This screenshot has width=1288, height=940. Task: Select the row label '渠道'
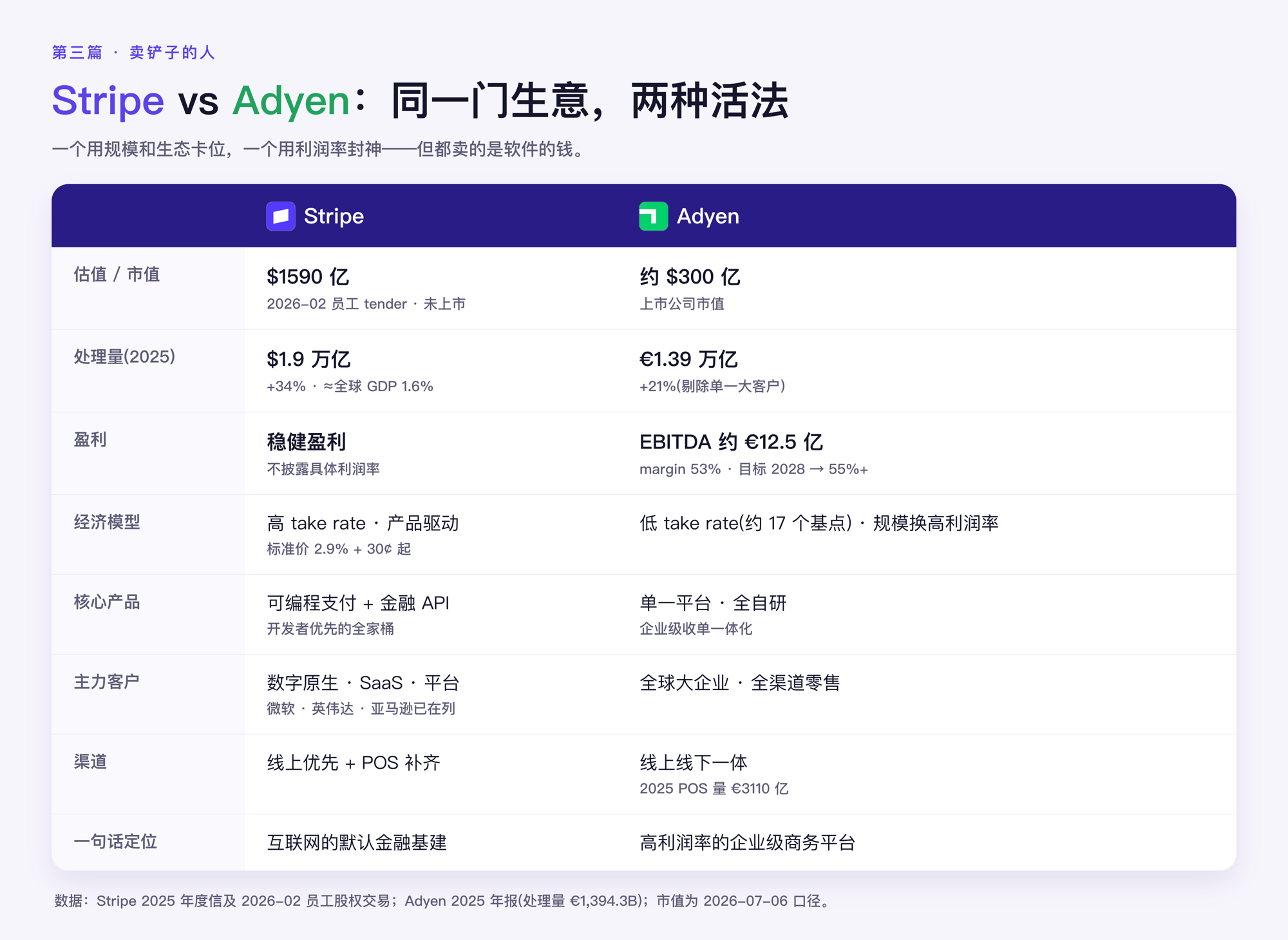tap(90, 762)
